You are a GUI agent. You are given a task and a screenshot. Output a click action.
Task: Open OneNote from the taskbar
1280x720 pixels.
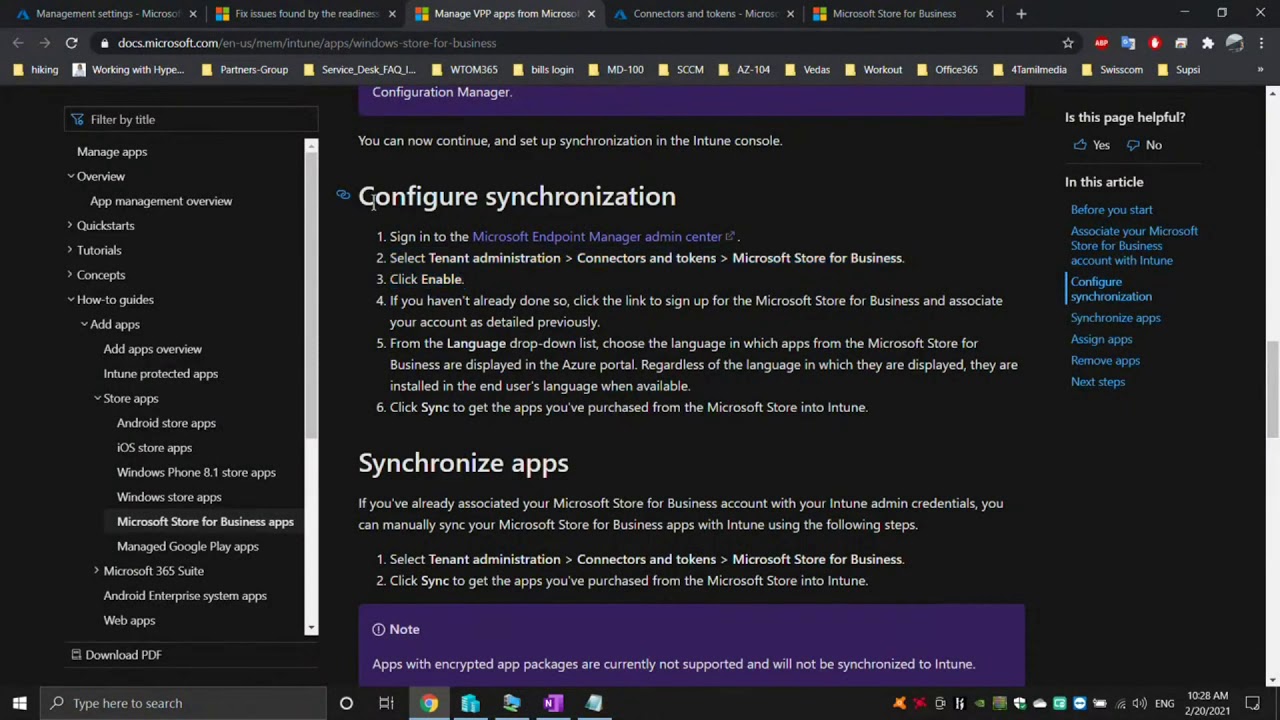[x=552, y=703]
